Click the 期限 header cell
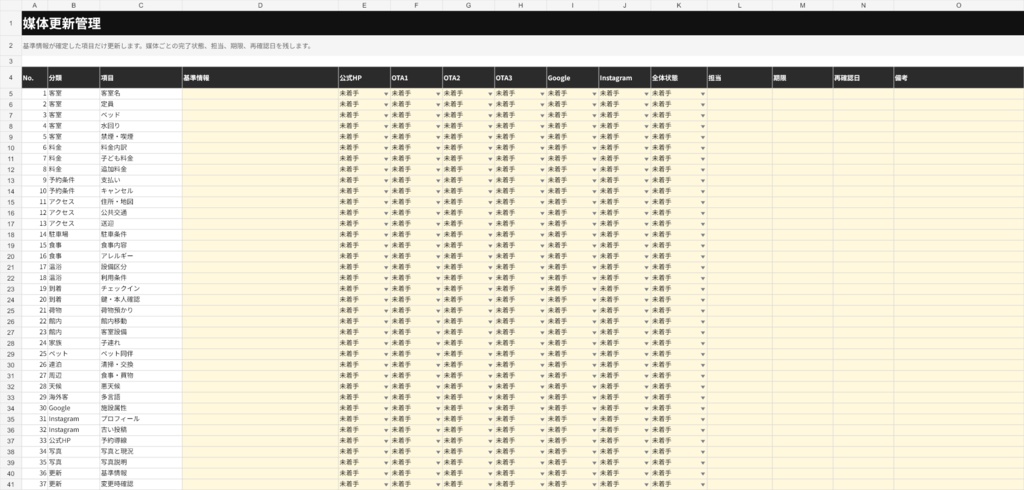1024x490 pixels. point(803,78)
